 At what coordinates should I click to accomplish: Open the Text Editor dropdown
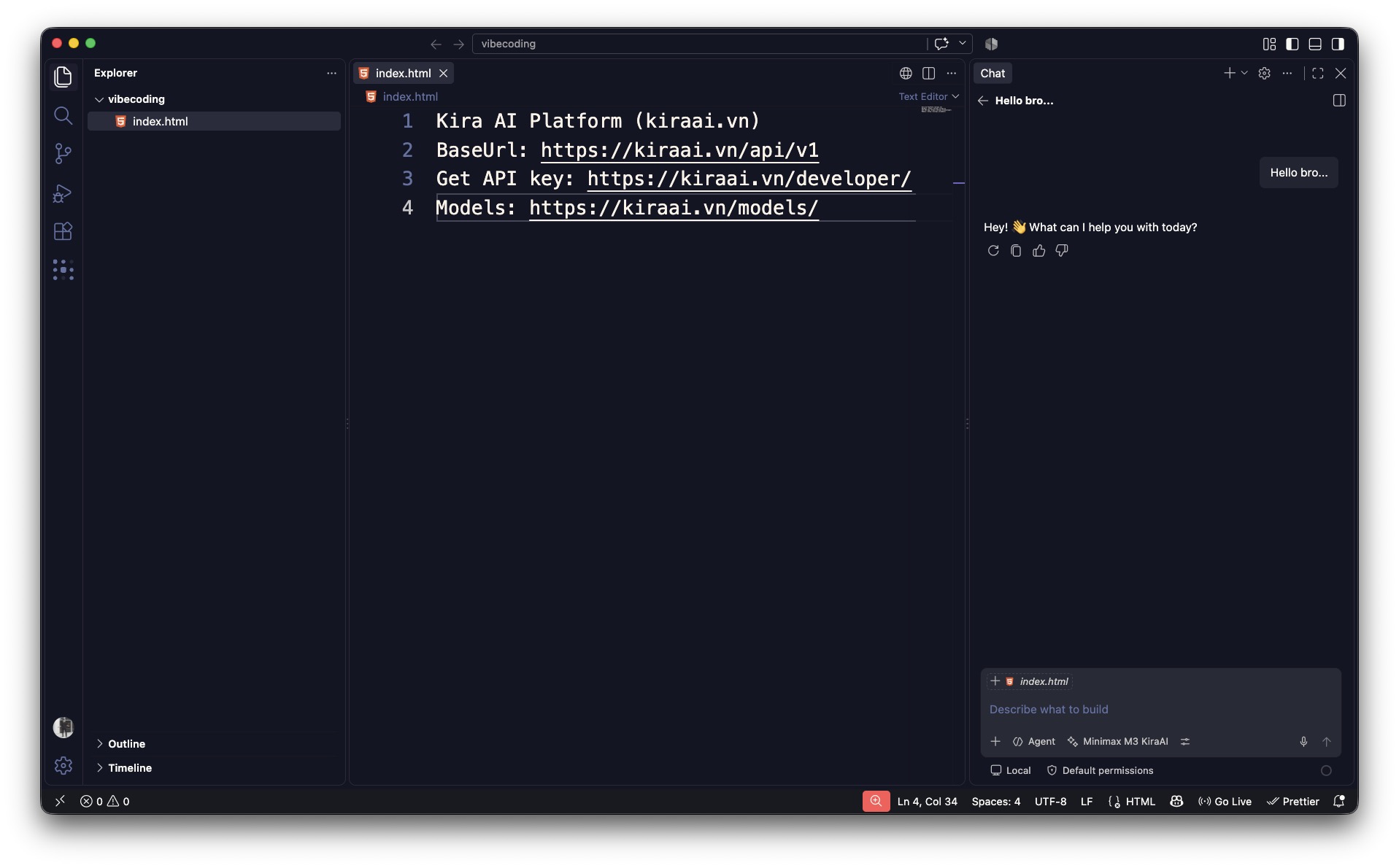tap(928, 96)
